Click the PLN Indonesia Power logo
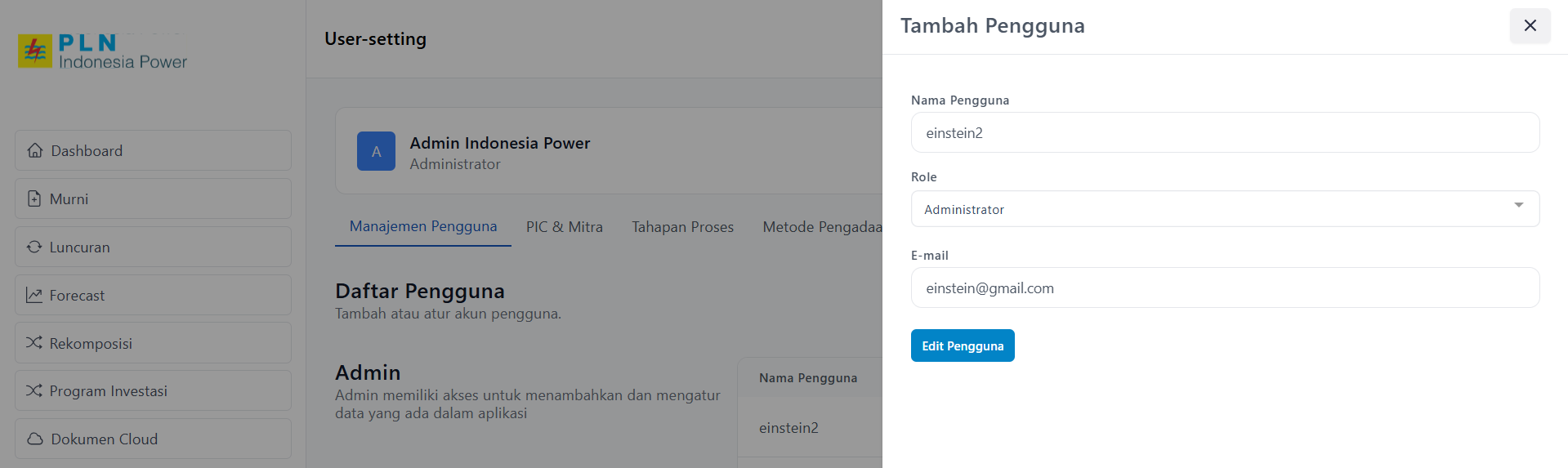Screen dimensions: 1568x468 pyautogui.click(x=103, y=51)
